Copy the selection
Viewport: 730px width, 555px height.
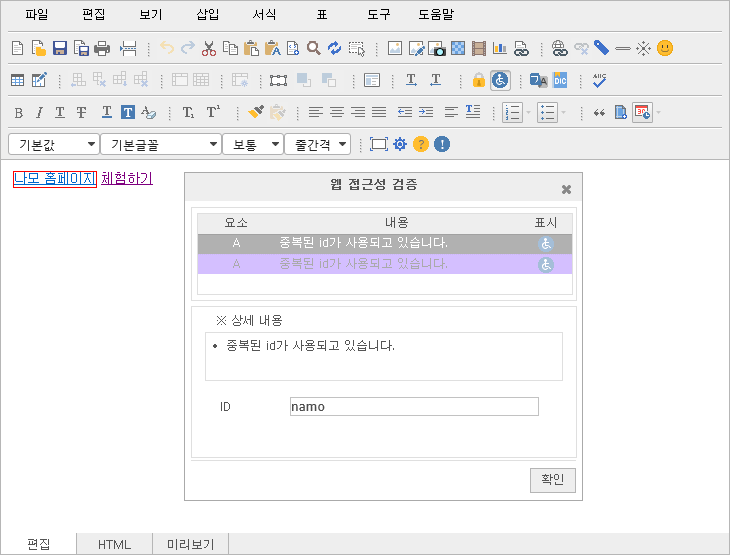coord(230,48)
